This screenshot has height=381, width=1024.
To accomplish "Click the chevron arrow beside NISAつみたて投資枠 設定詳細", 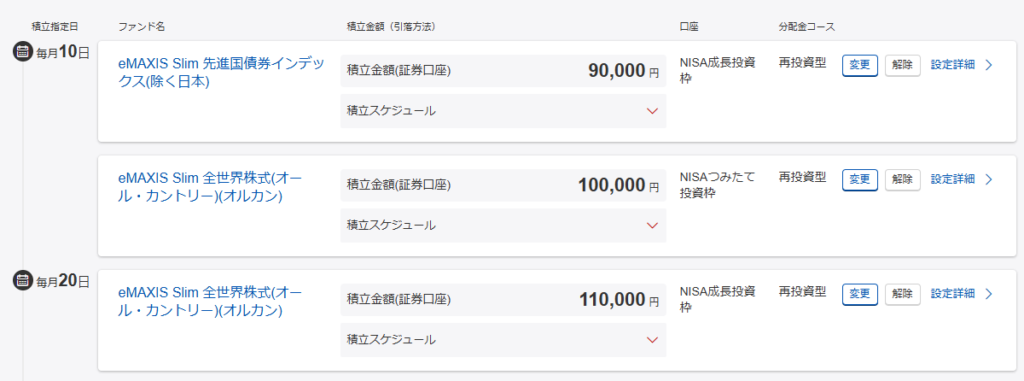I will point(988,179).
